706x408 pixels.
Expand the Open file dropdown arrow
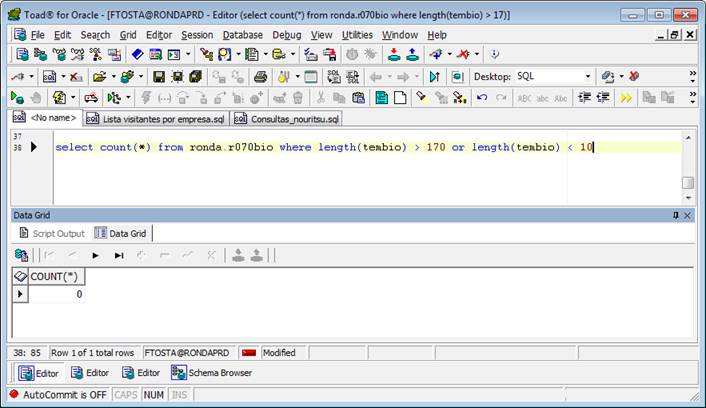113,76
